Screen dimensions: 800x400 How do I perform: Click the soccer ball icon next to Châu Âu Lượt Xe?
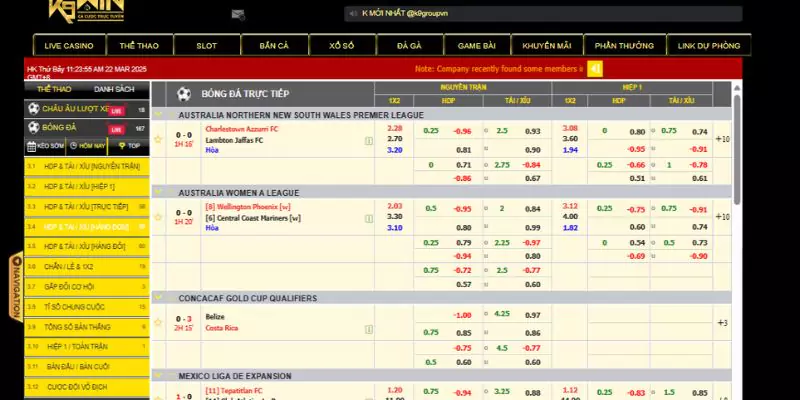tap(33, 109)
